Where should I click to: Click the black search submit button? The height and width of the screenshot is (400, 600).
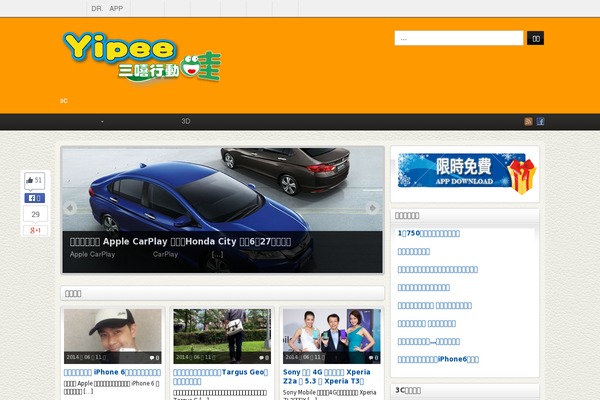tap(535, 38)
